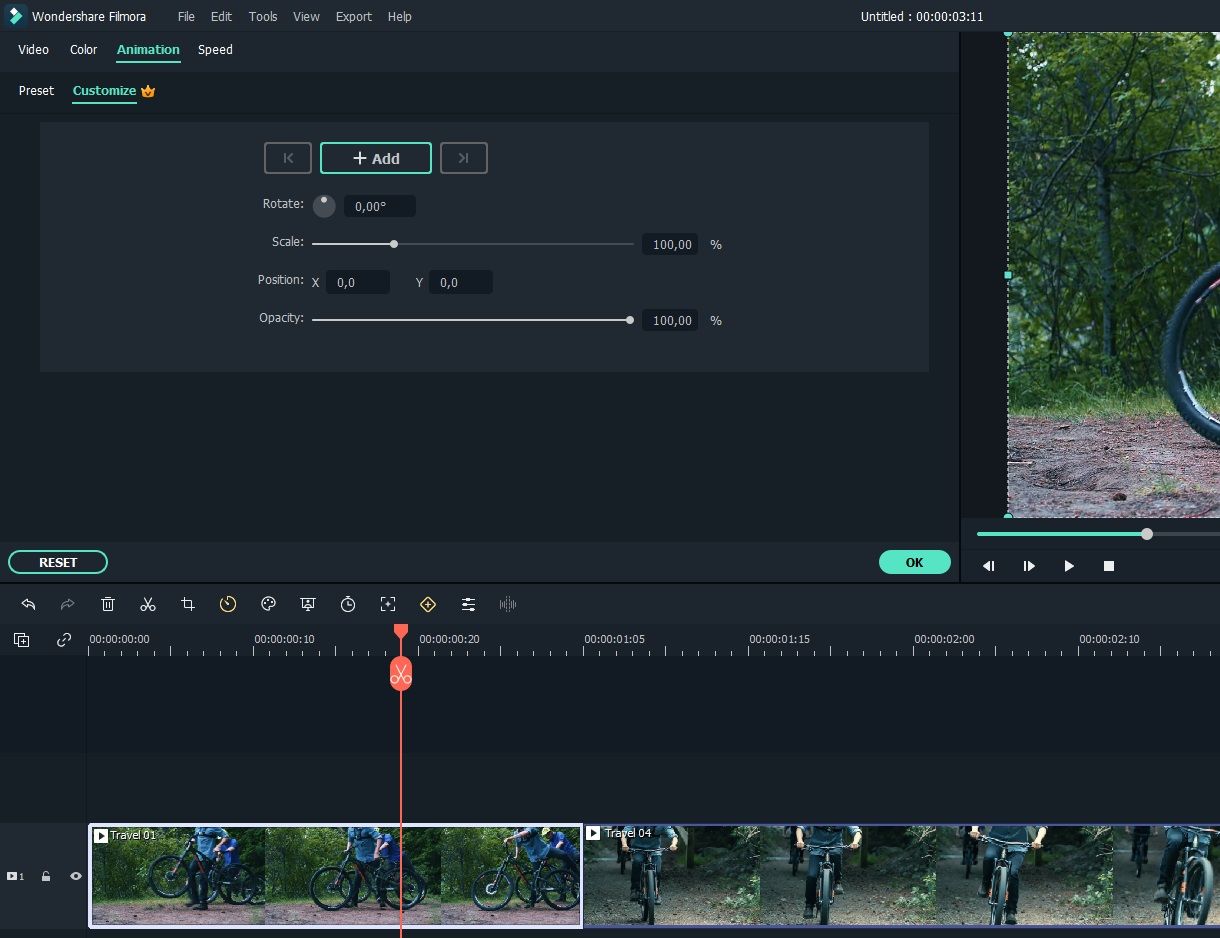The width and height of the screenshot is (1220, 938).
Task: Click the Undo arrow in timeline toolbar
Action: point(28,604)
